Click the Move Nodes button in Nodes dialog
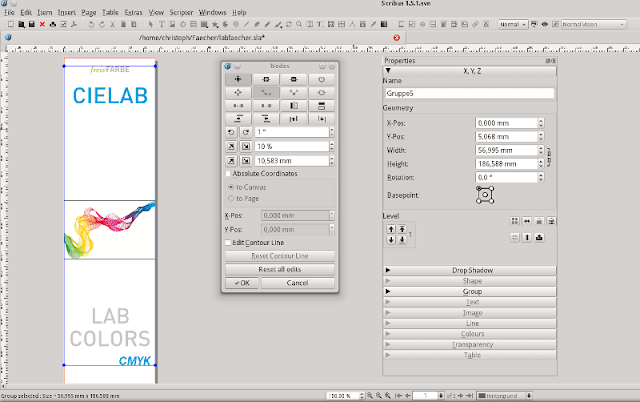This screenshot has height=402, width=640. click(238, 79)
